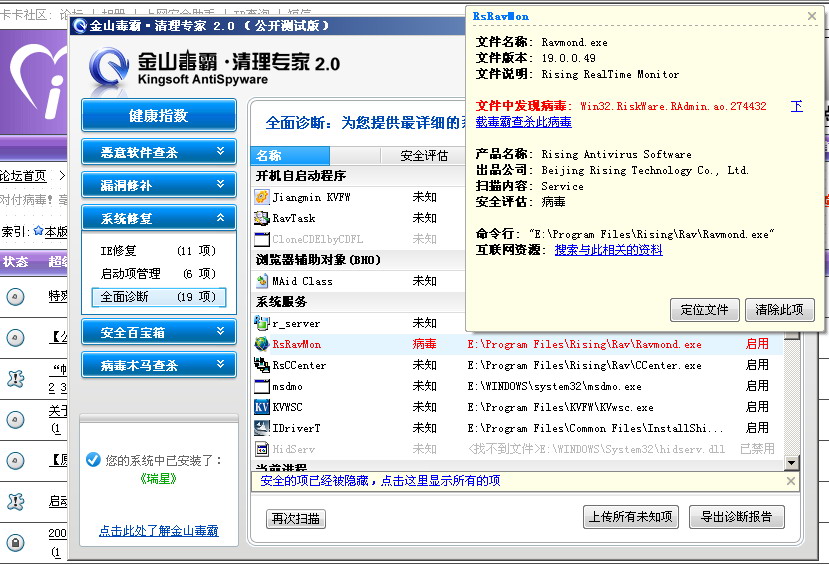Screen dimensions: 829x566
Task: Select the KVWSC row name
Action: 287,407
